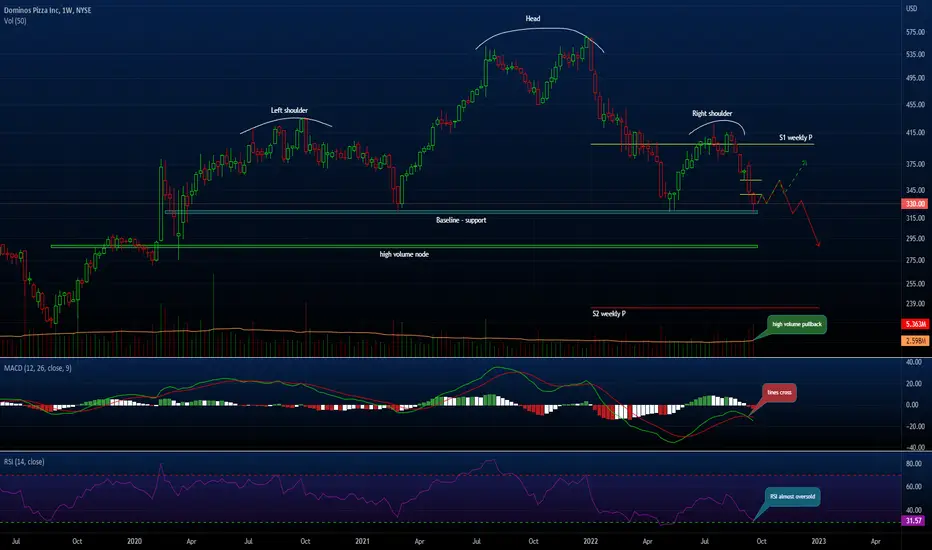
Task: Select the Vol (50) indicator label
Action: click(15, 21)
